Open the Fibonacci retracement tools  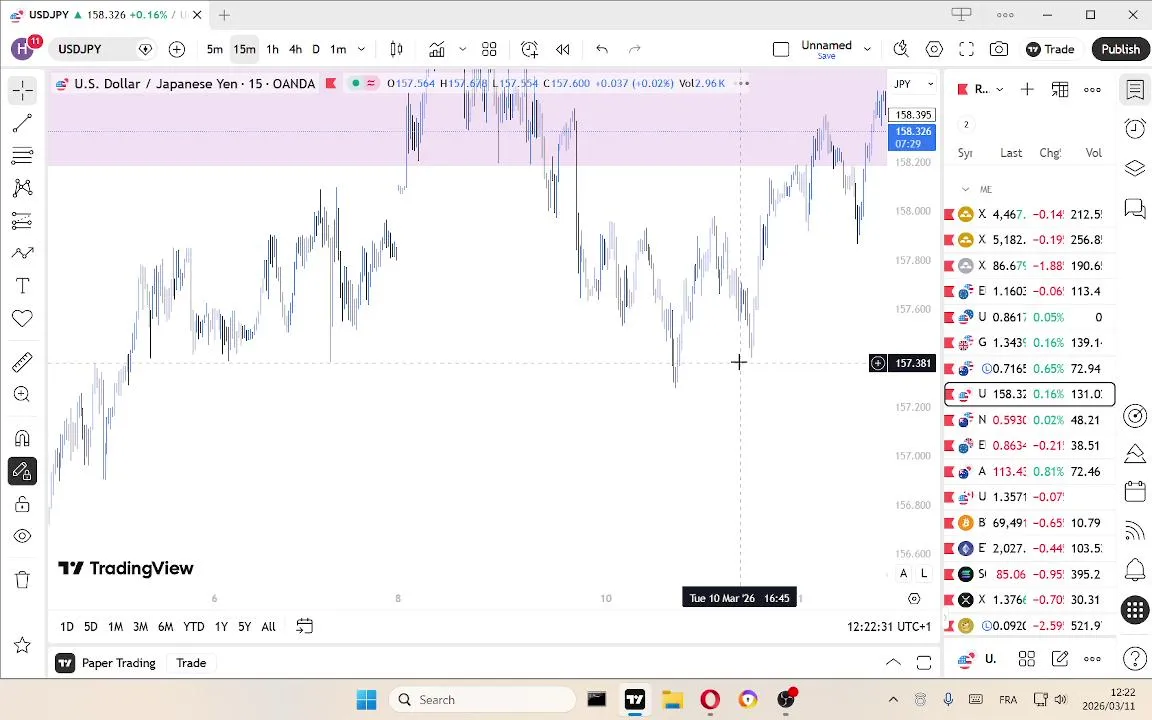click(22, 156)
